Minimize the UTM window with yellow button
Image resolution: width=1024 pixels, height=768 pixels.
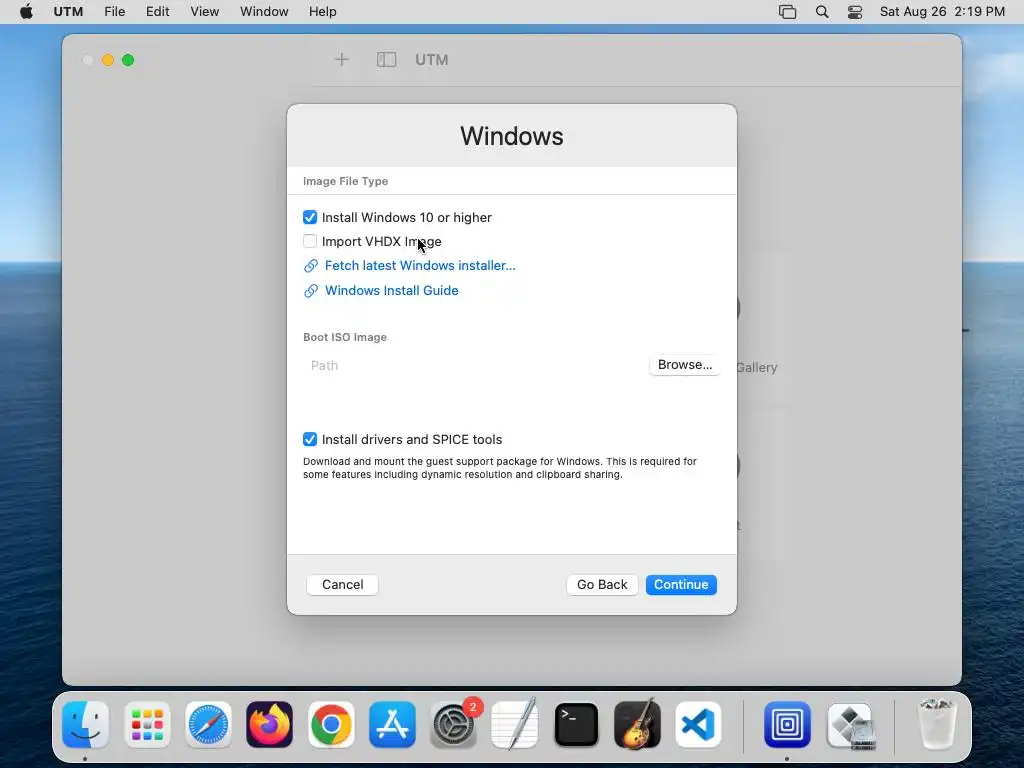(108, 60)
